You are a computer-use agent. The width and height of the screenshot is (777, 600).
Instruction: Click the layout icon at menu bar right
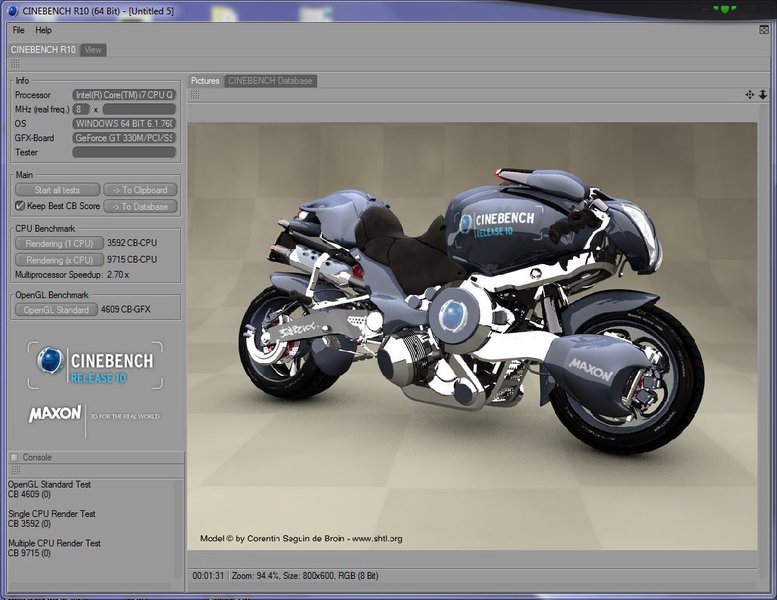[764, 30]
